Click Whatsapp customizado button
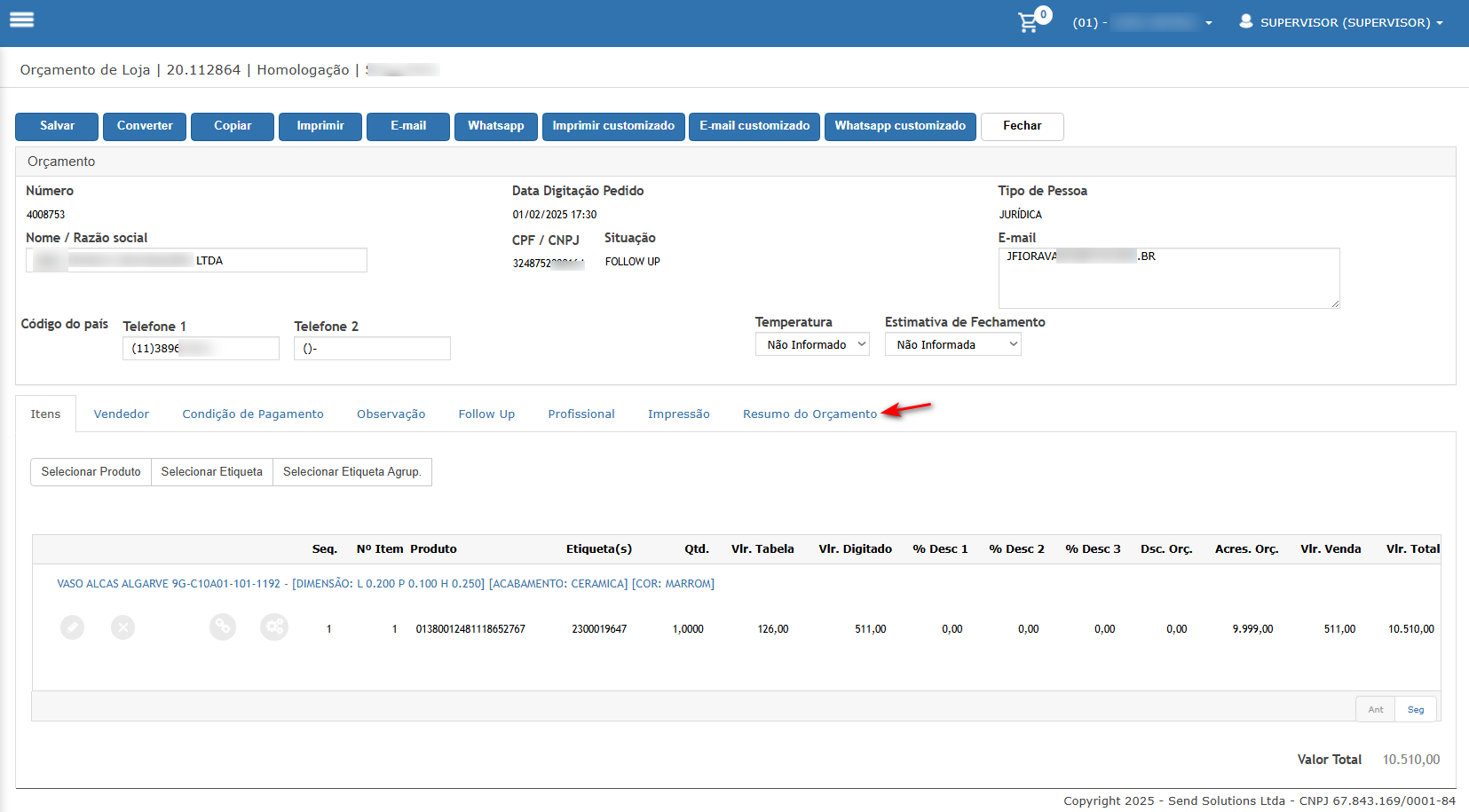 (x=900, y=126)
